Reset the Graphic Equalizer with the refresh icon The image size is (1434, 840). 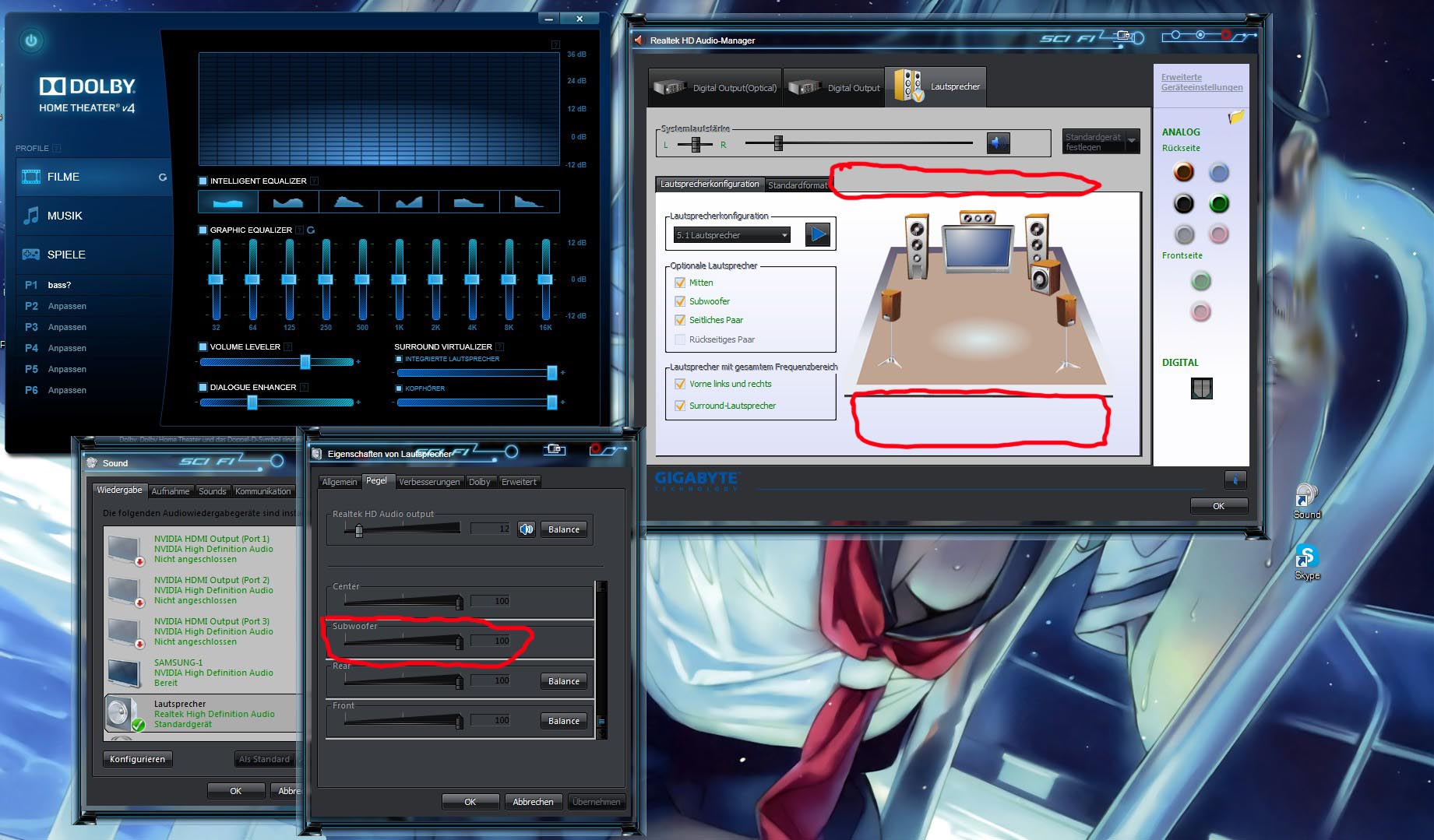pyautogui.click(x=311, y=230)
